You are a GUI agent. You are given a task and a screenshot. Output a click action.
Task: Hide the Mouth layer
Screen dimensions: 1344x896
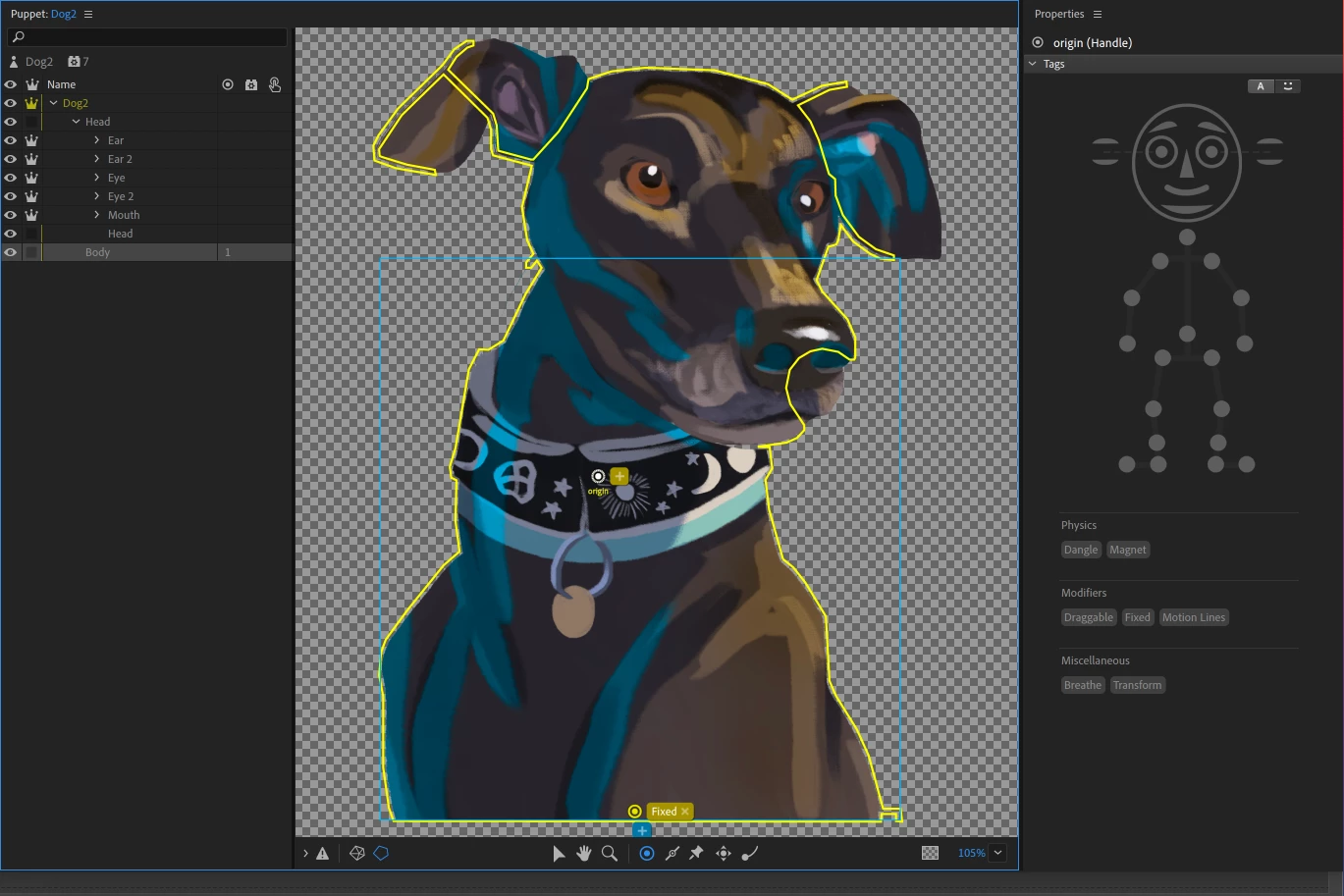point(11,215)
